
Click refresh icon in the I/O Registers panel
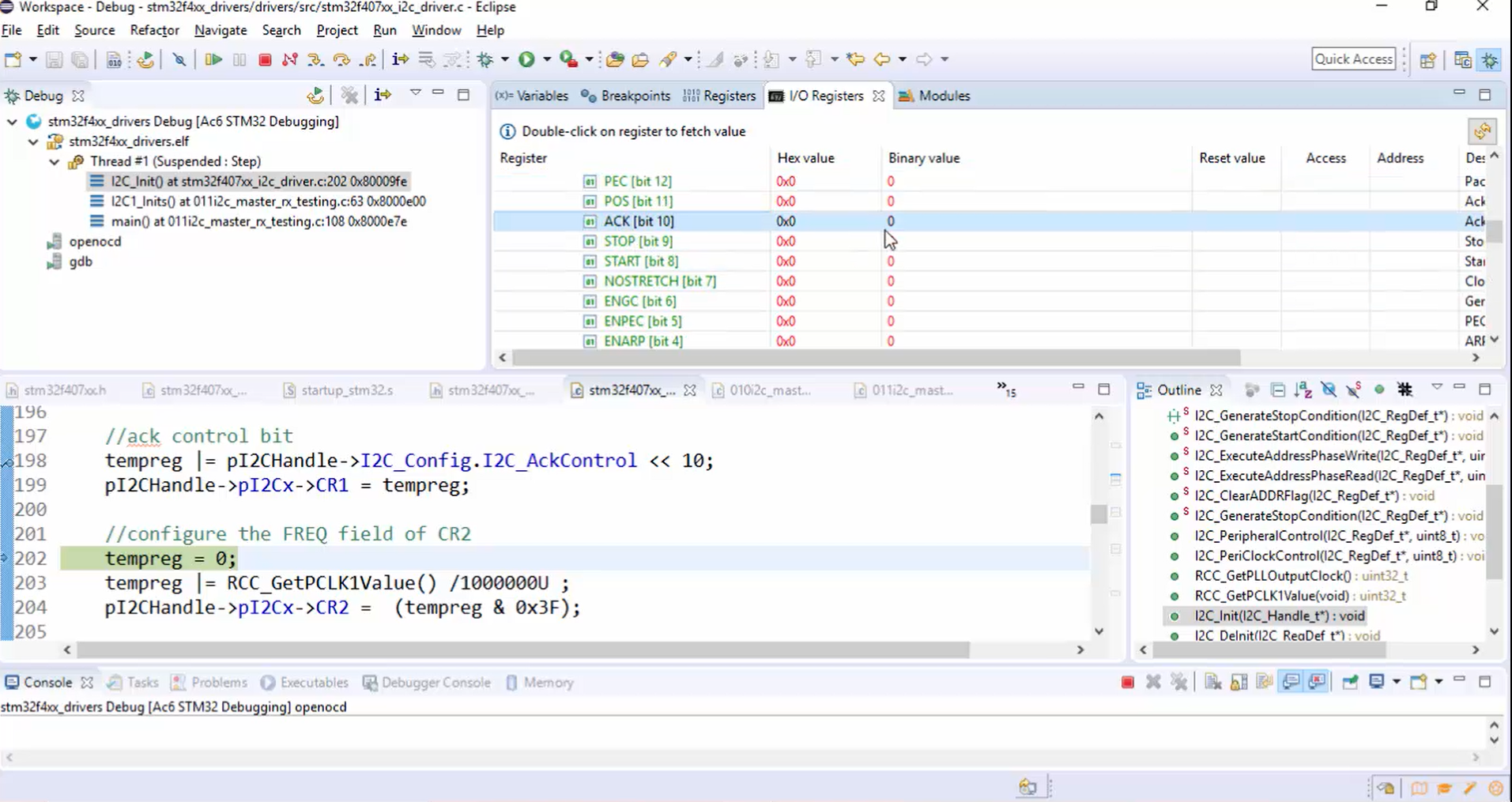[1483, 130]
